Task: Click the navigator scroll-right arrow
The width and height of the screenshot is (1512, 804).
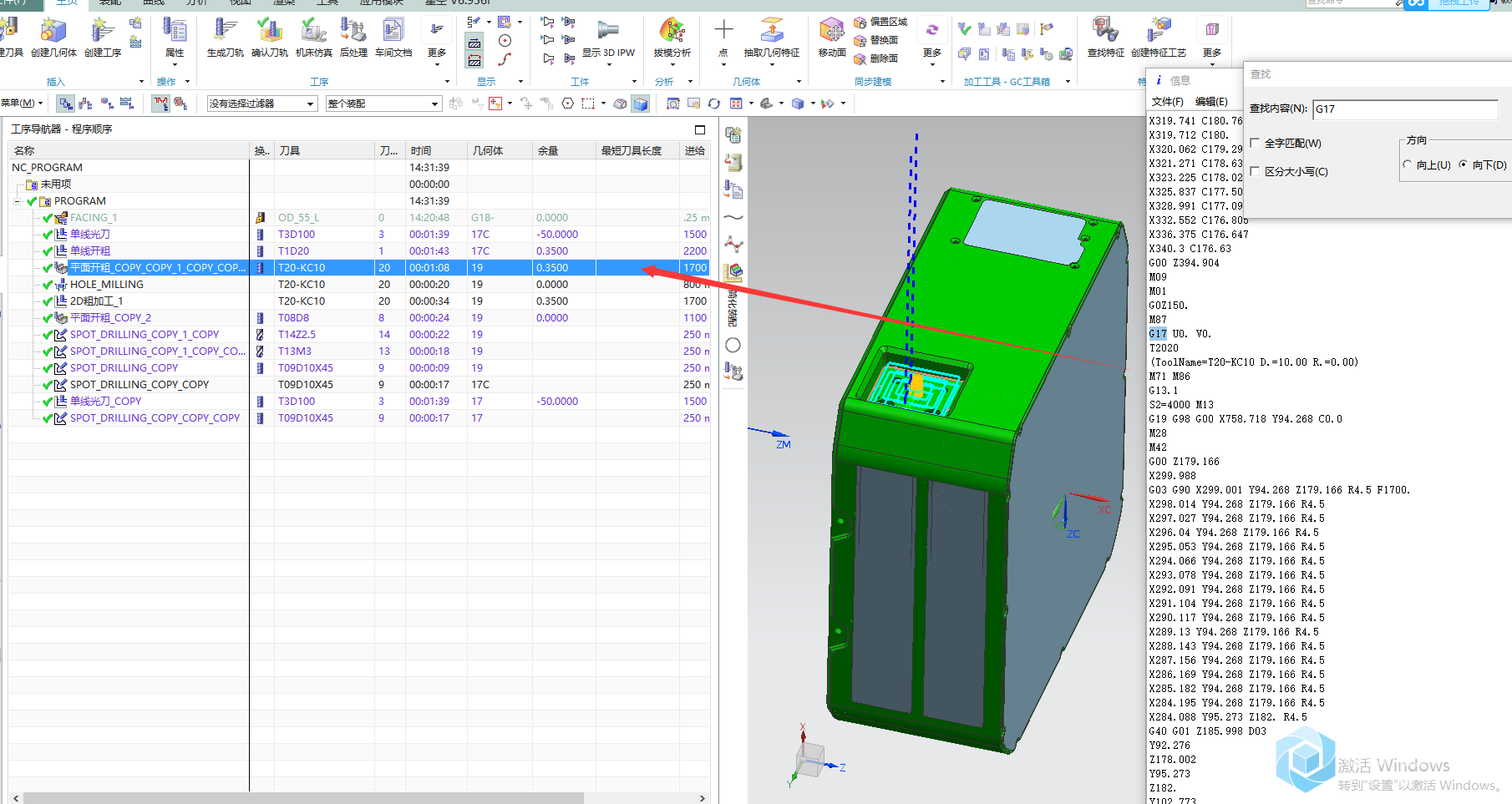Action: click(702, 798)
